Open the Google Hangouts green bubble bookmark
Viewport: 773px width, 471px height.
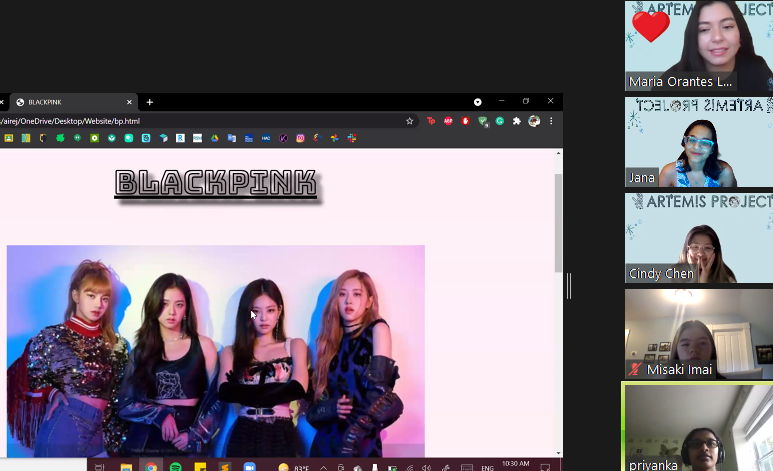(x=77, y=138)
